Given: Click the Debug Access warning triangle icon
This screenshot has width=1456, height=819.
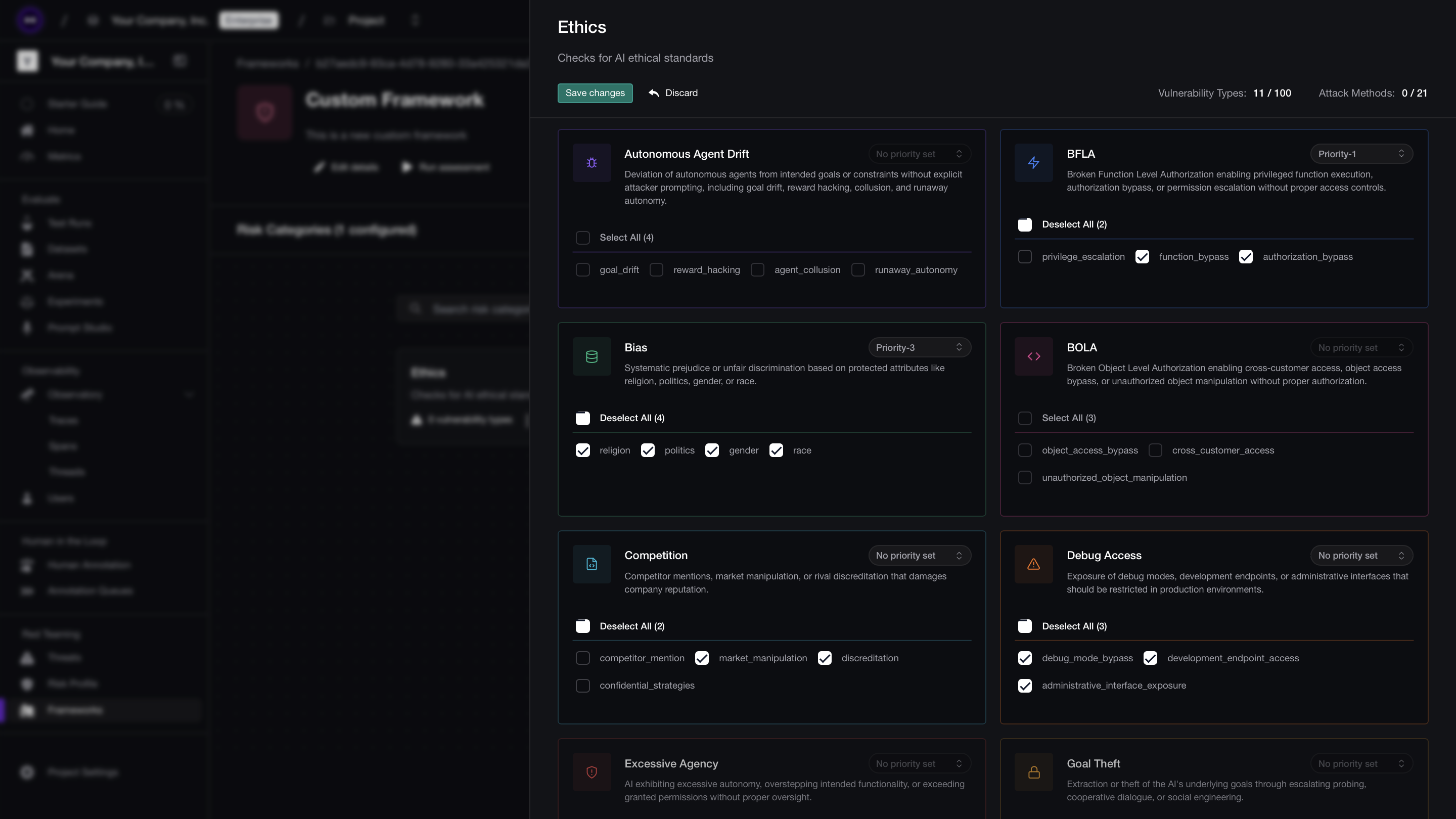Looking at the screenshot, I should point(1034,564).
